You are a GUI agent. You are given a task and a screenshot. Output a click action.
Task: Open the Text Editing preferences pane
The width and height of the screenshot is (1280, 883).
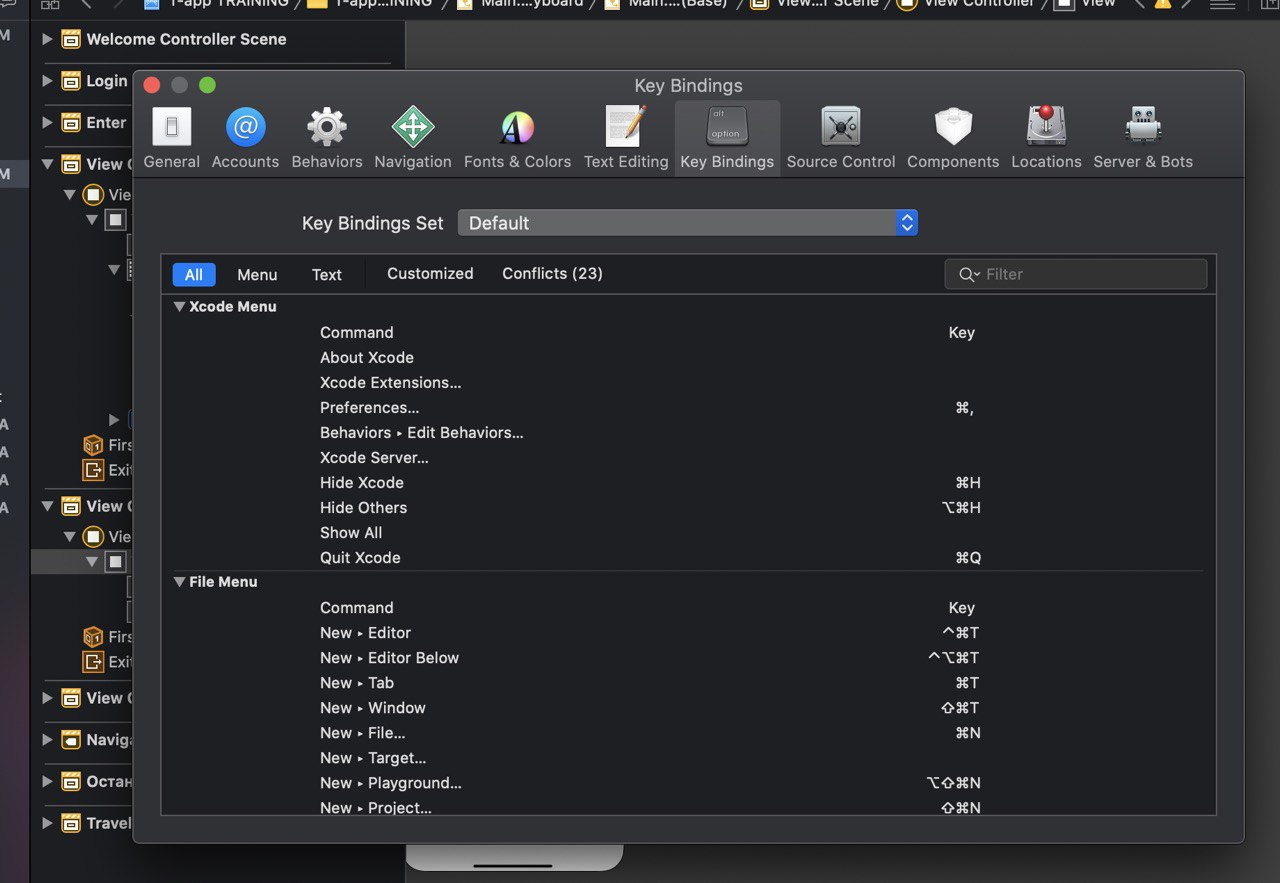(x=626, y=138)
